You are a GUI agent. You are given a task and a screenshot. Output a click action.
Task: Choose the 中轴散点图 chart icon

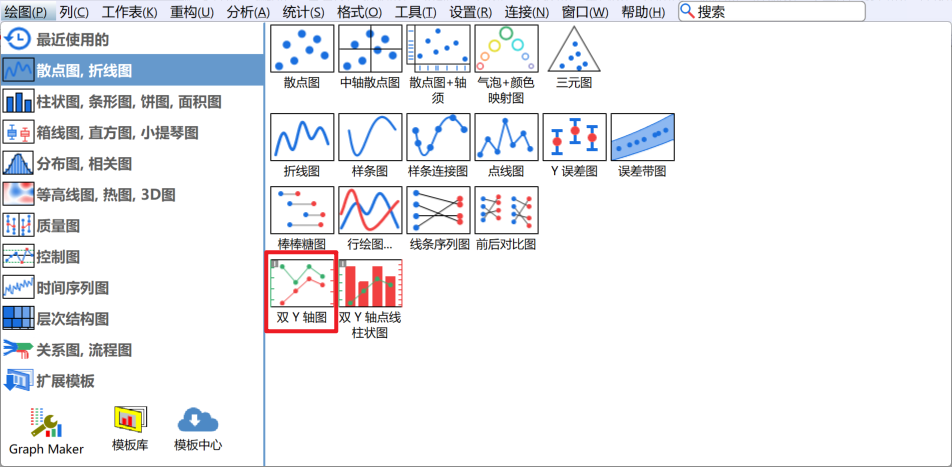click(x=370, y=50)
